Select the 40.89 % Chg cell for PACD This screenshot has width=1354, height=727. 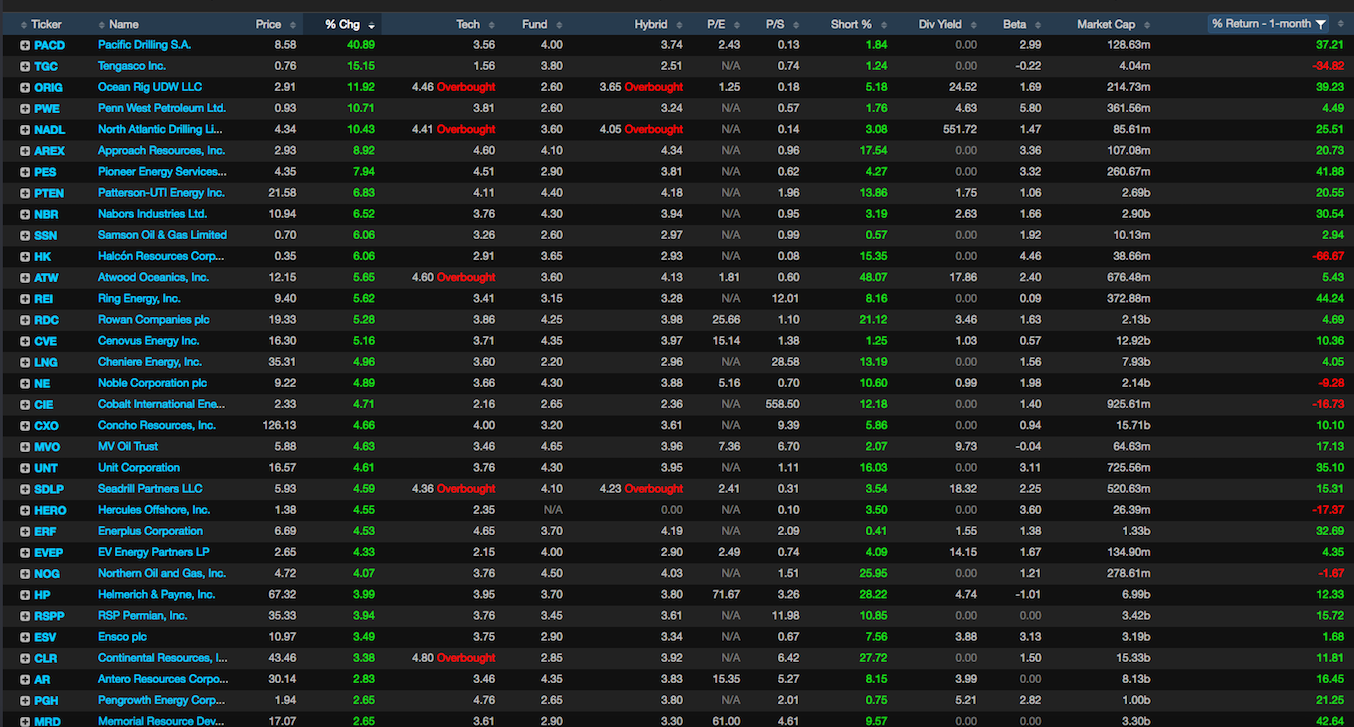(x=361, y=45)
